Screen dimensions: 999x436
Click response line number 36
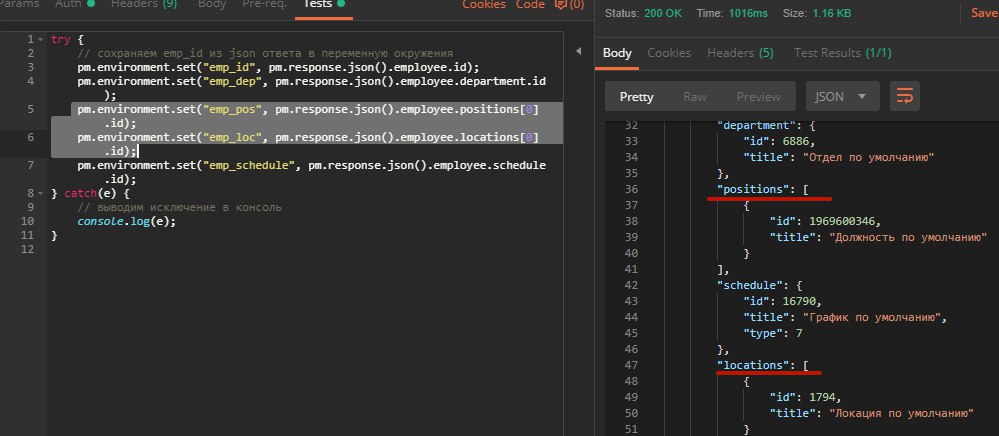point(629,189)
